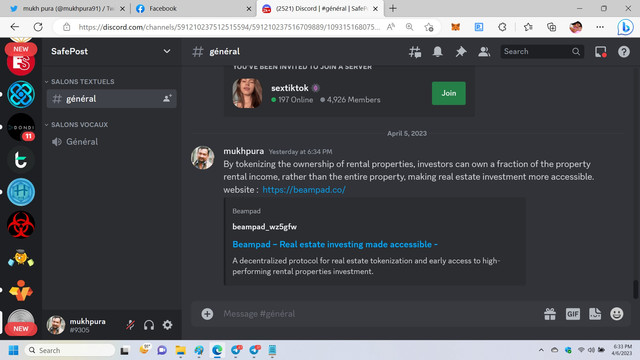Switch to the mukh pura Twitter tab

[x=68, y=9]
